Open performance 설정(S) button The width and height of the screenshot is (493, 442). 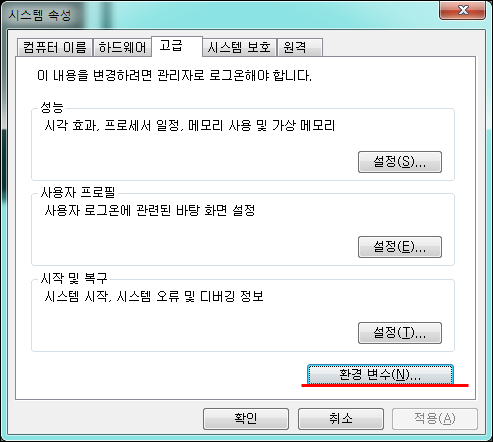click(400, 162)
